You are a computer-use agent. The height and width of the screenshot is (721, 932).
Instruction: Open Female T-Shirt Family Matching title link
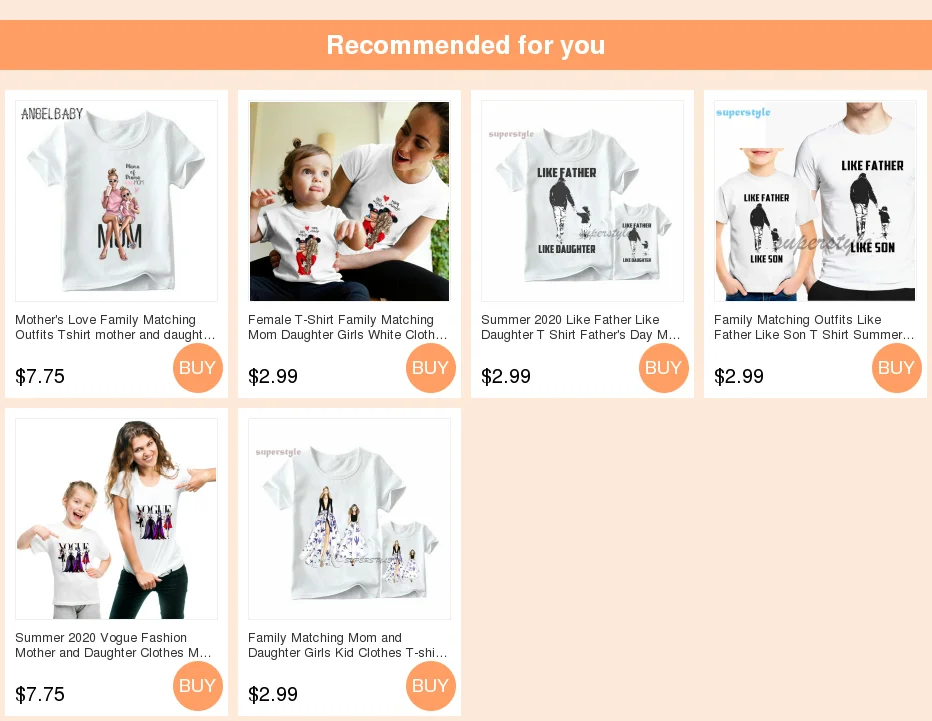(x=348, y=328)
